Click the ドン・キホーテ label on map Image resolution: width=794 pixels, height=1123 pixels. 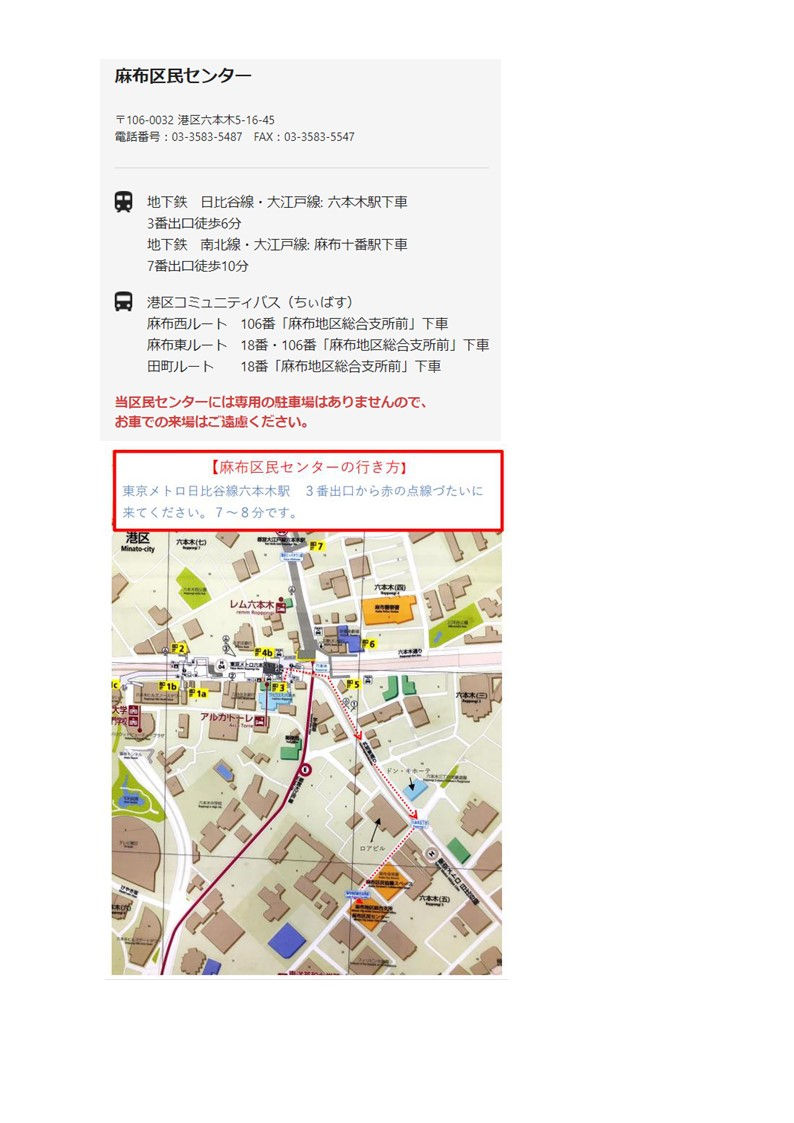pyautogui.click(x=408, y=770)
